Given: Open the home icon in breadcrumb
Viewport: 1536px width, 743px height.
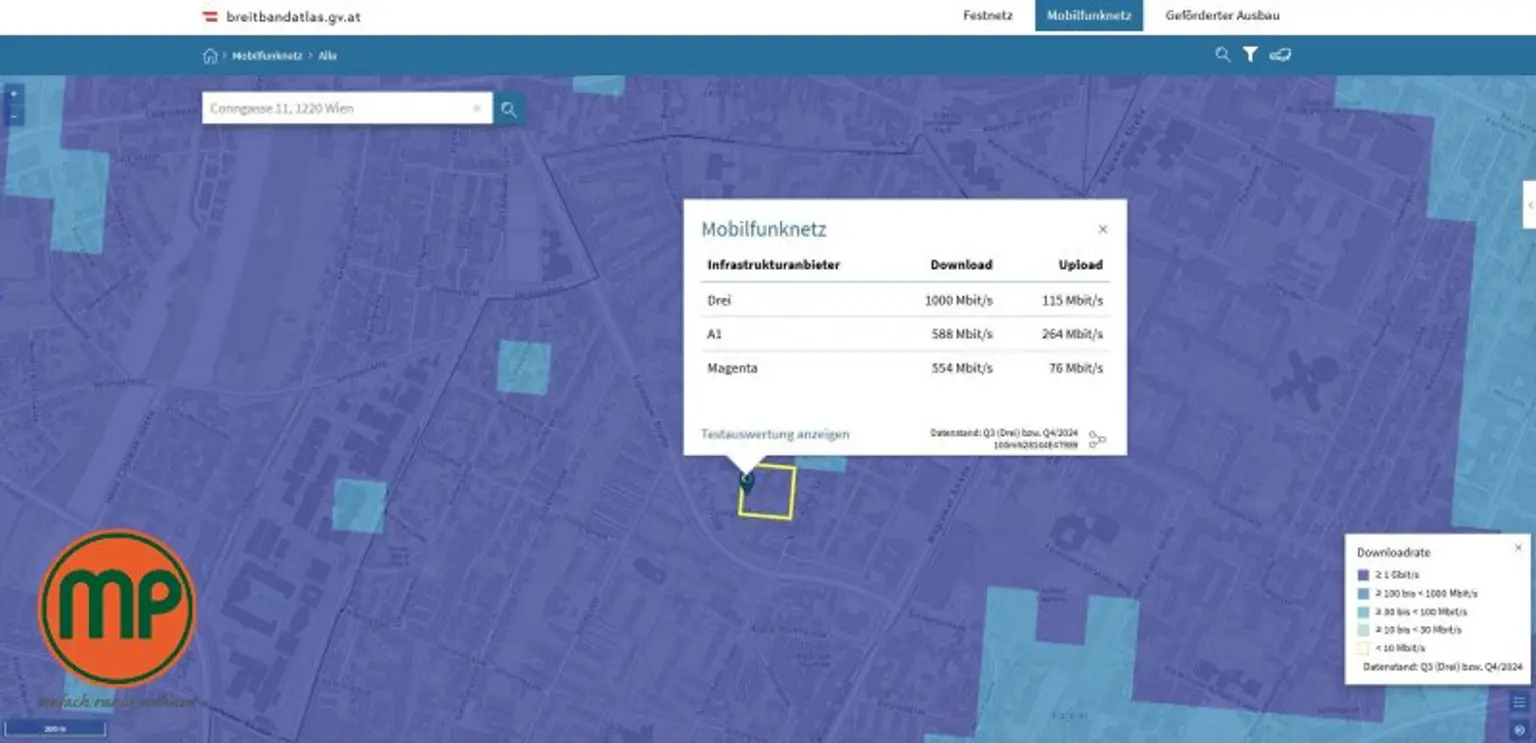Looking at the screenshot, I should 210,56.
